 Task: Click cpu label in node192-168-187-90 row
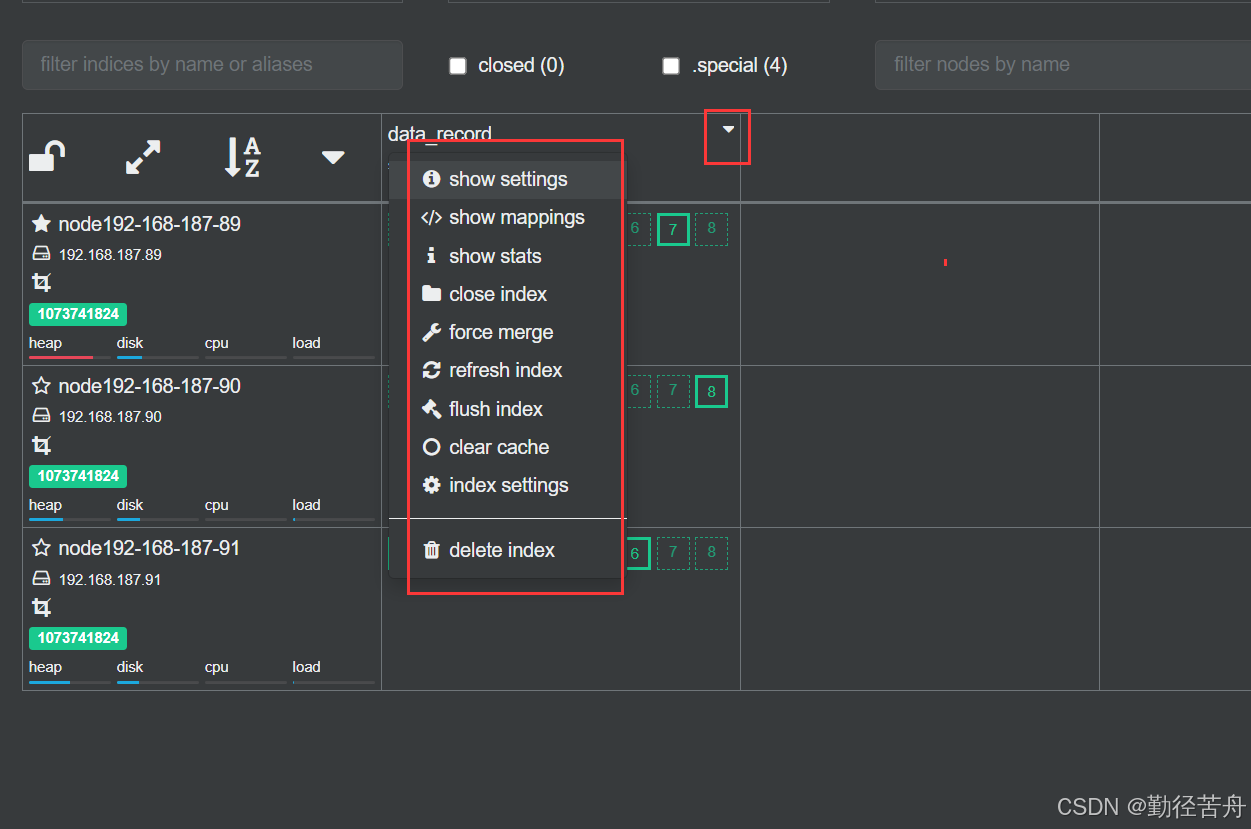(x=217, y=505)
